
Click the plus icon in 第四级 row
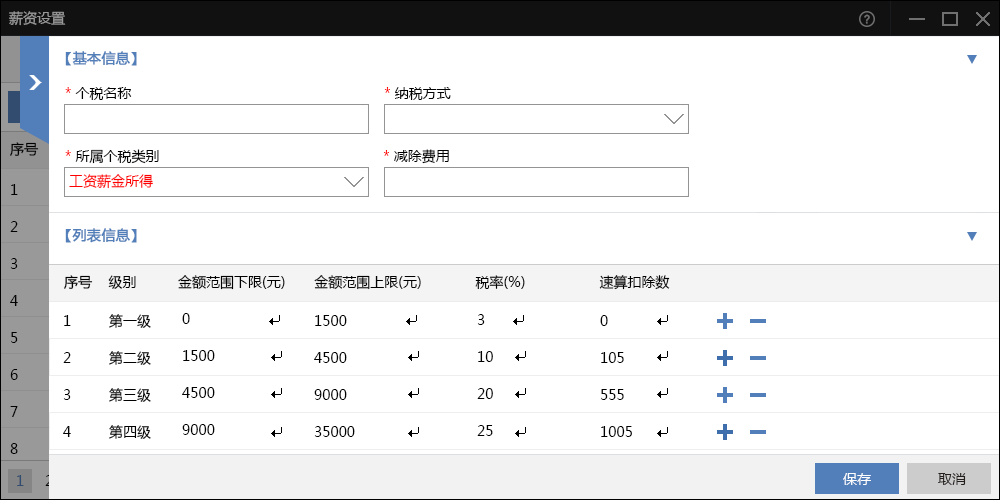(x=725, y=432)
